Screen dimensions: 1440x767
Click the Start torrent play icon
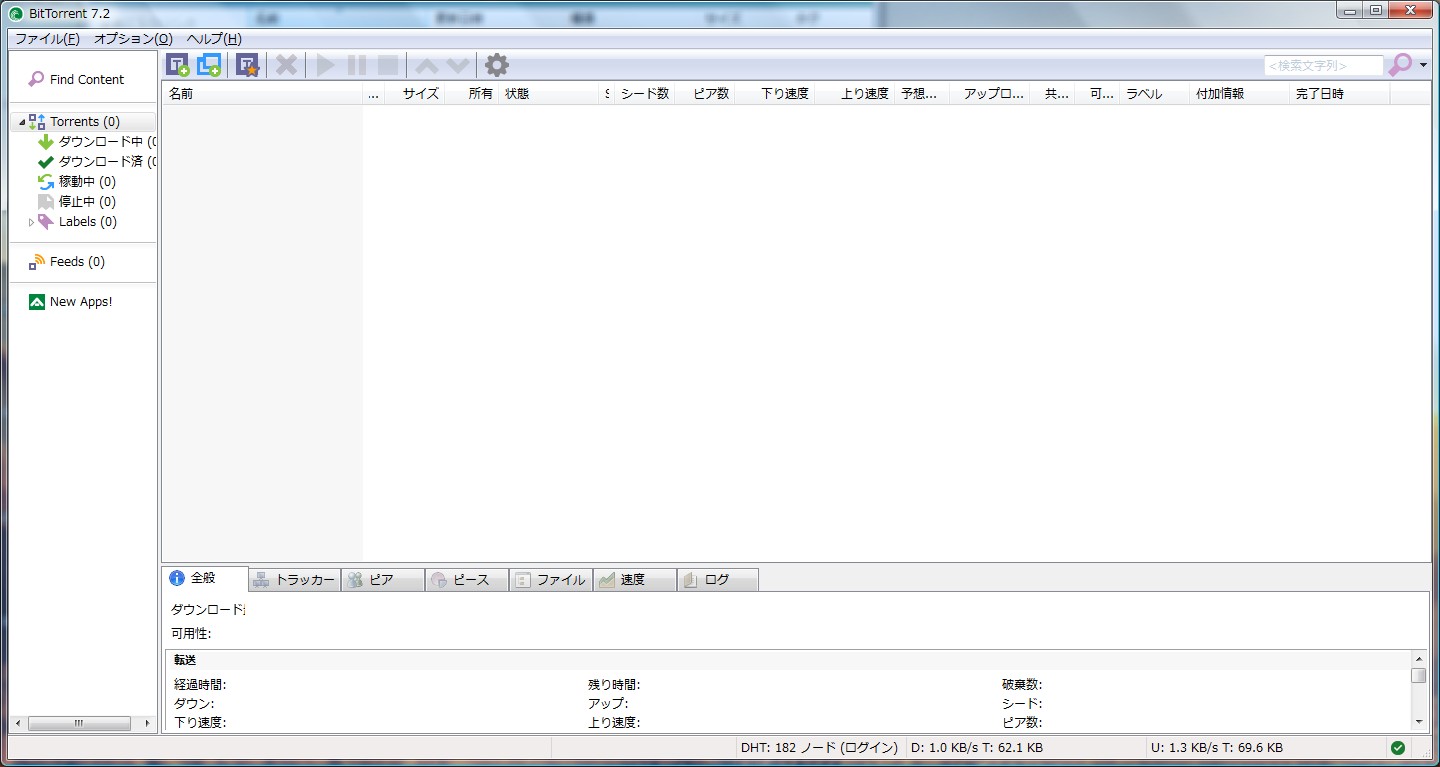(x=325, y=65)
